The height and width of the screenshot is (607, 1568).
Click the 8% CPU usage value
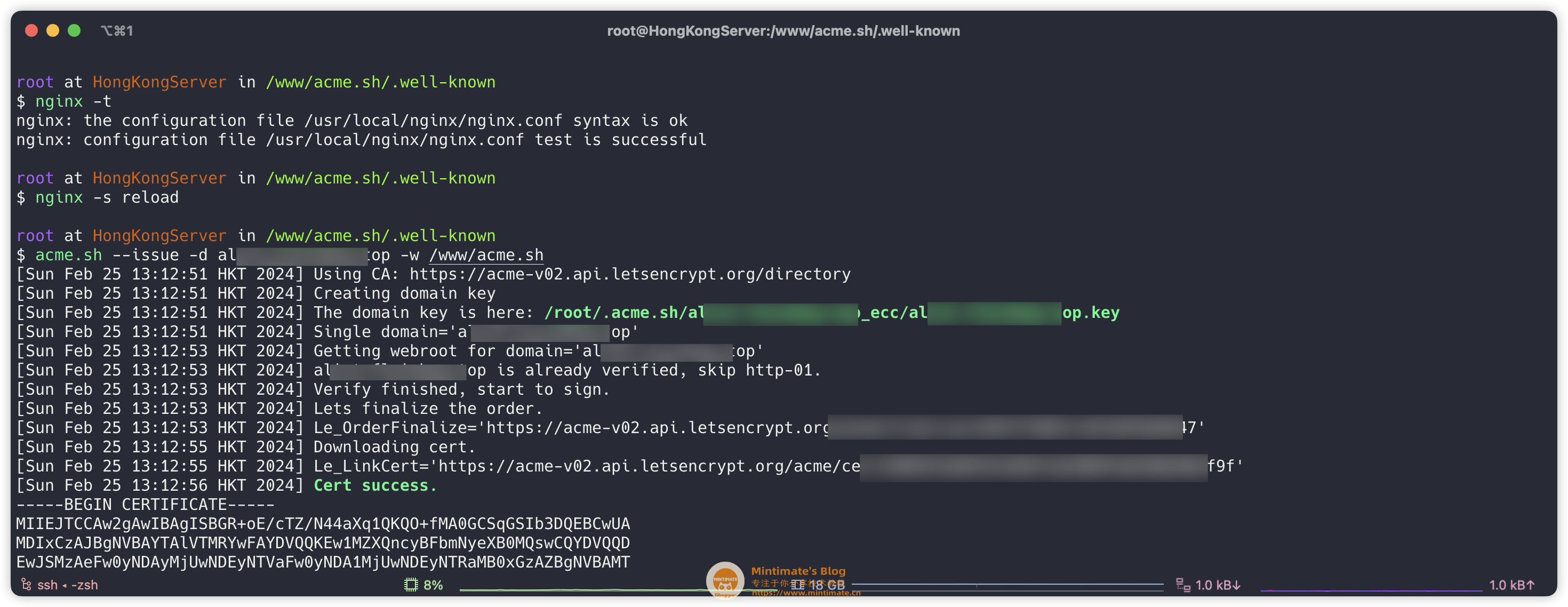(433, 585)
